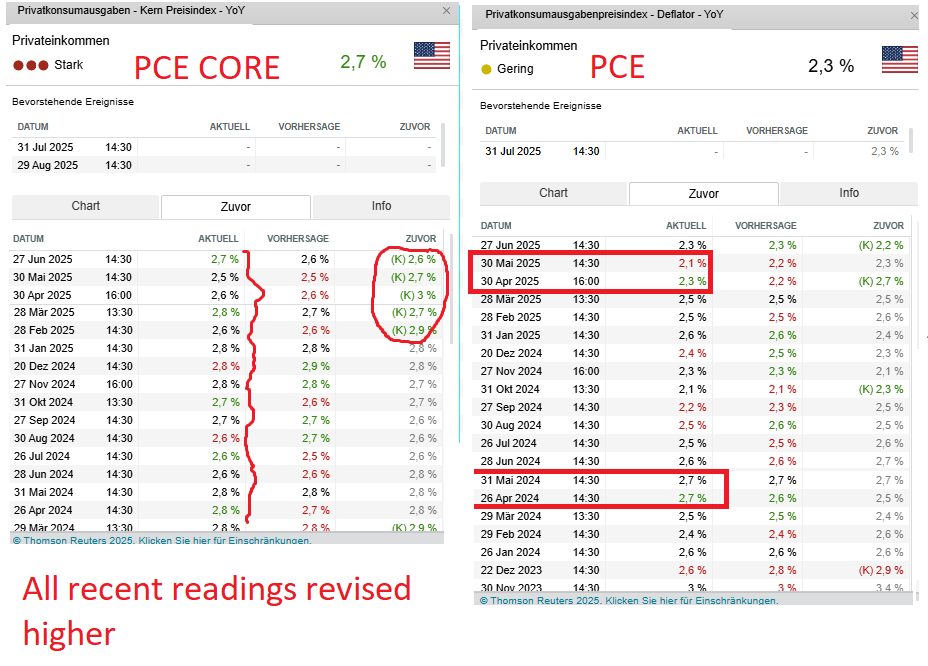Select the 30 Apr 2025 row in the Kern Preisindex table
Image resolution: width=928 pixels, height=666 pixels.
click(227, 295)
